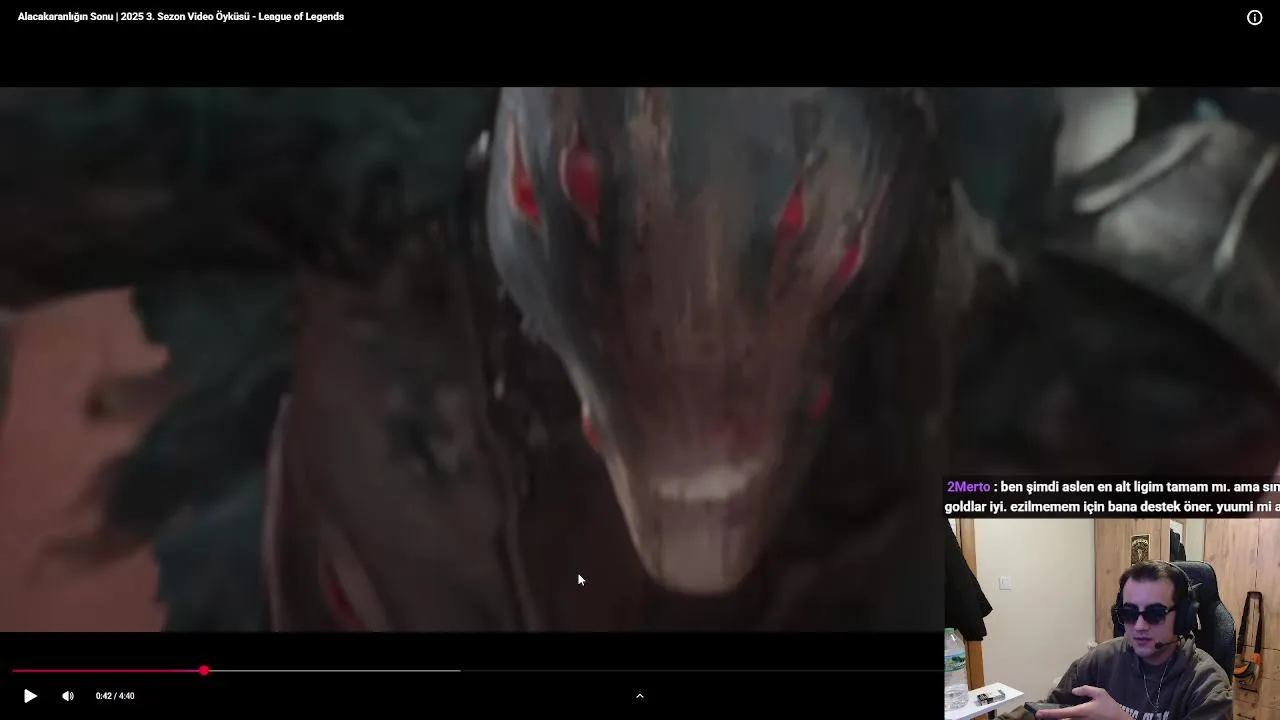Expand the upward chevron under the video

[x=640, y=696]
